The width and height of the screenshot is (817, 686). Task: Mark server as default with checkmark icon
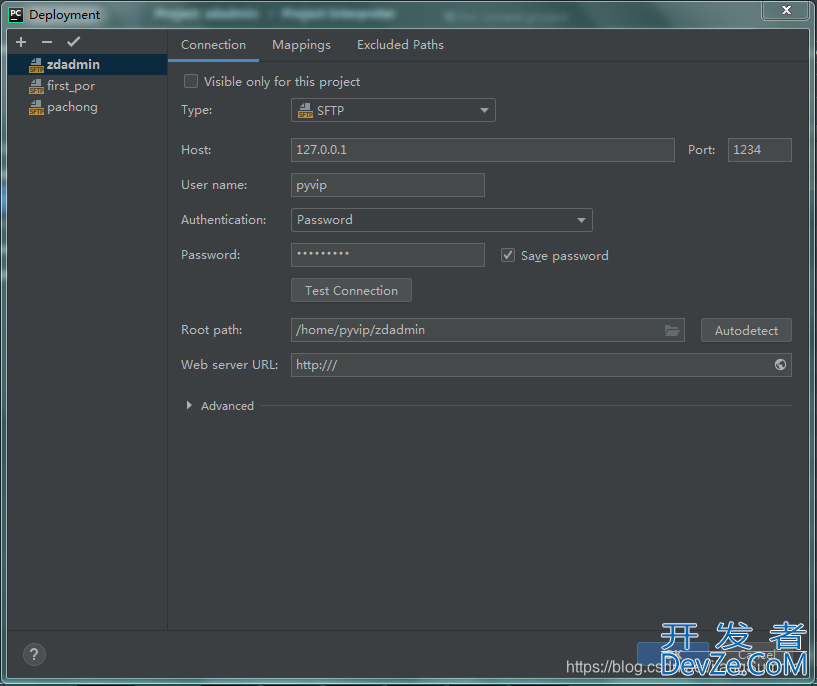point(73,42)
